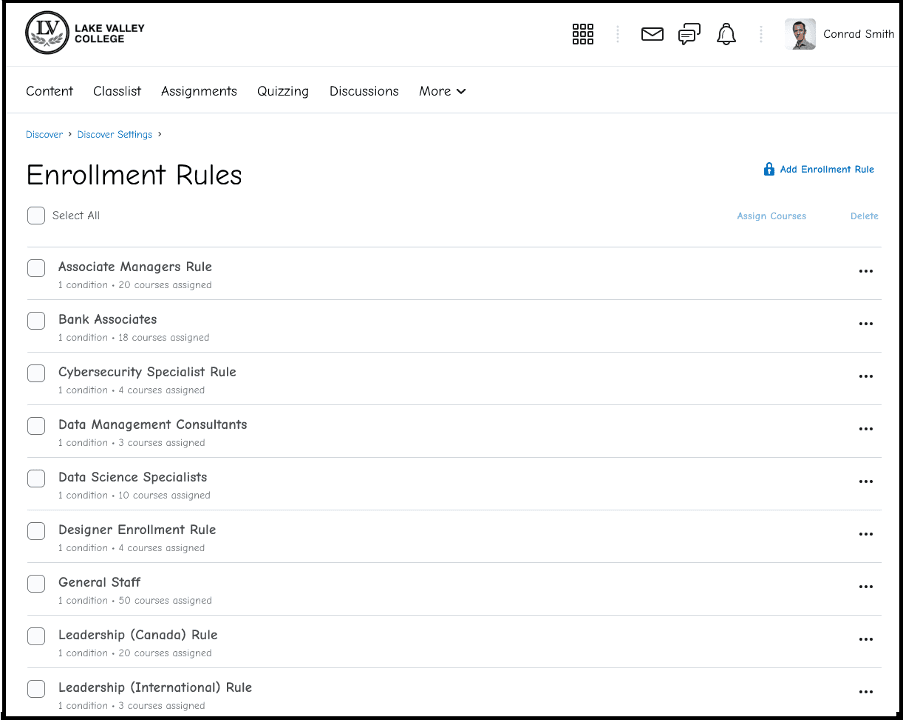The height and width of the screenshot is (720, 904).
Task: Open the Data Management Consultants title
Action: click(153, 424)
